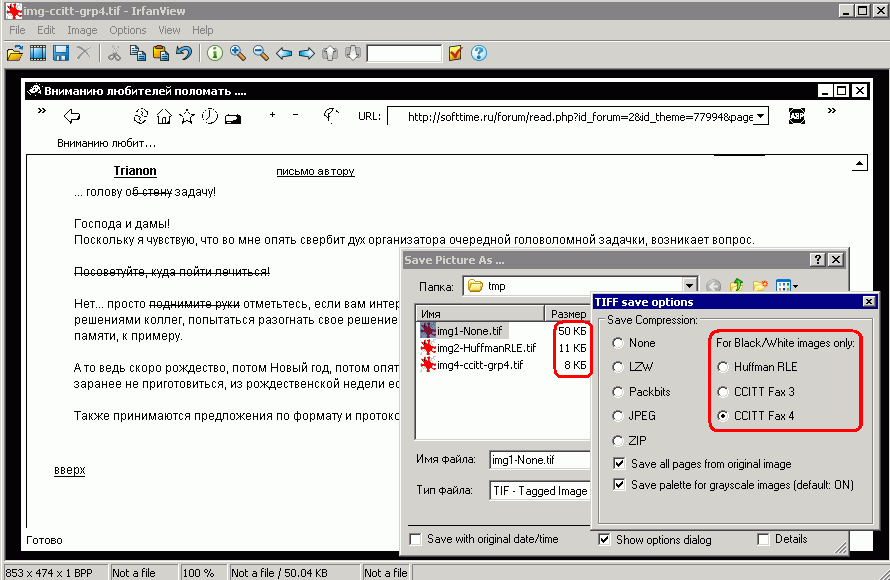Open Тип файла TIF - Tagged Image combo
Image resolution: width=890 pixels, height=580 pixels.
tap(540, 491)
